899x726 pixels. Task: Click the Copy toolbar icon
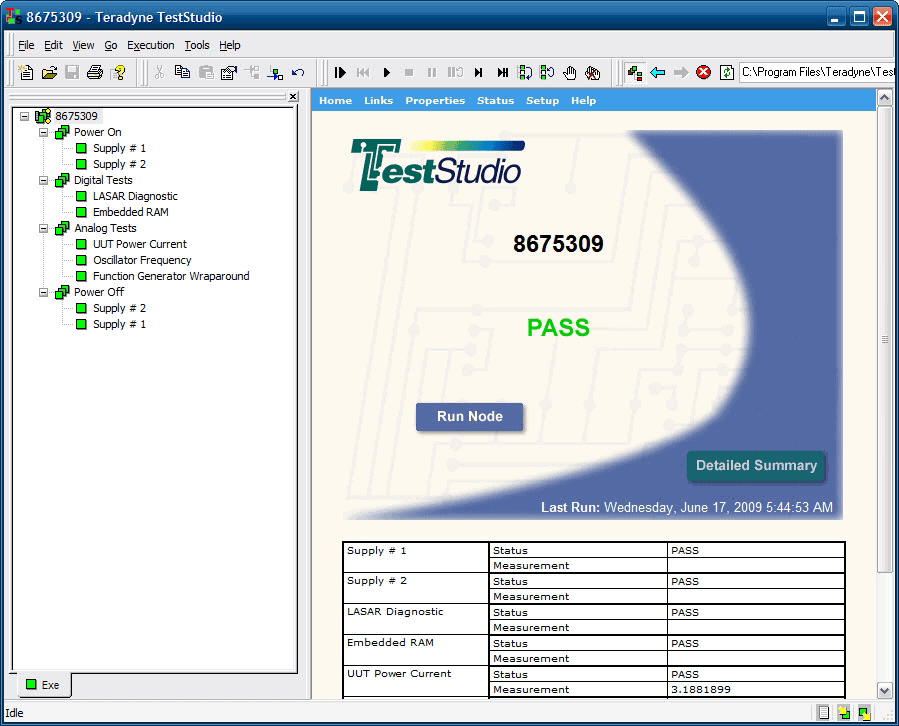[181, 72]
